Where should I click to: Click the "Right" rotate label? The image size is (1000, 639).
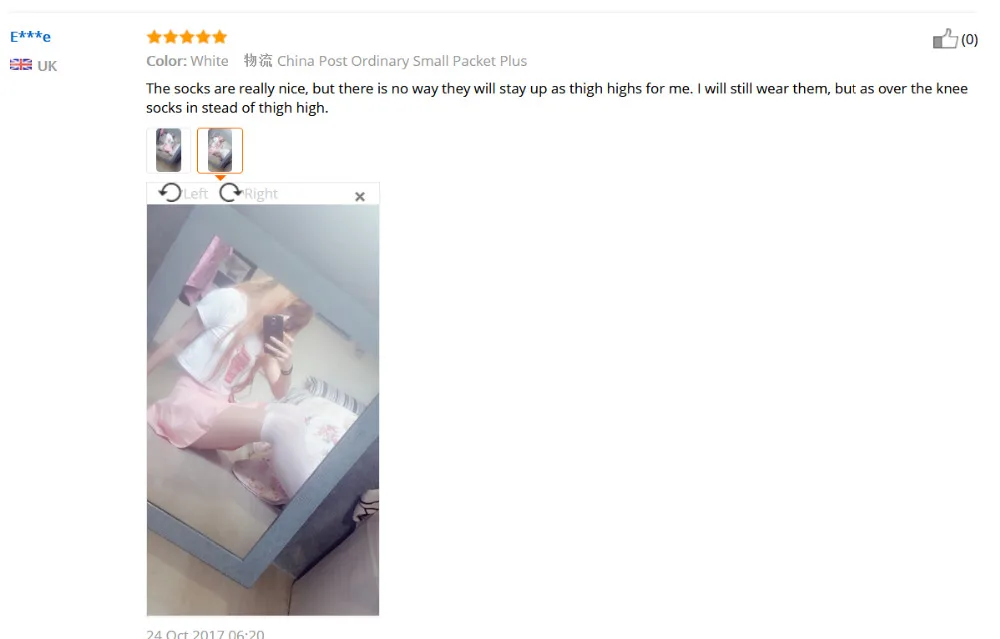click(261, 194)
